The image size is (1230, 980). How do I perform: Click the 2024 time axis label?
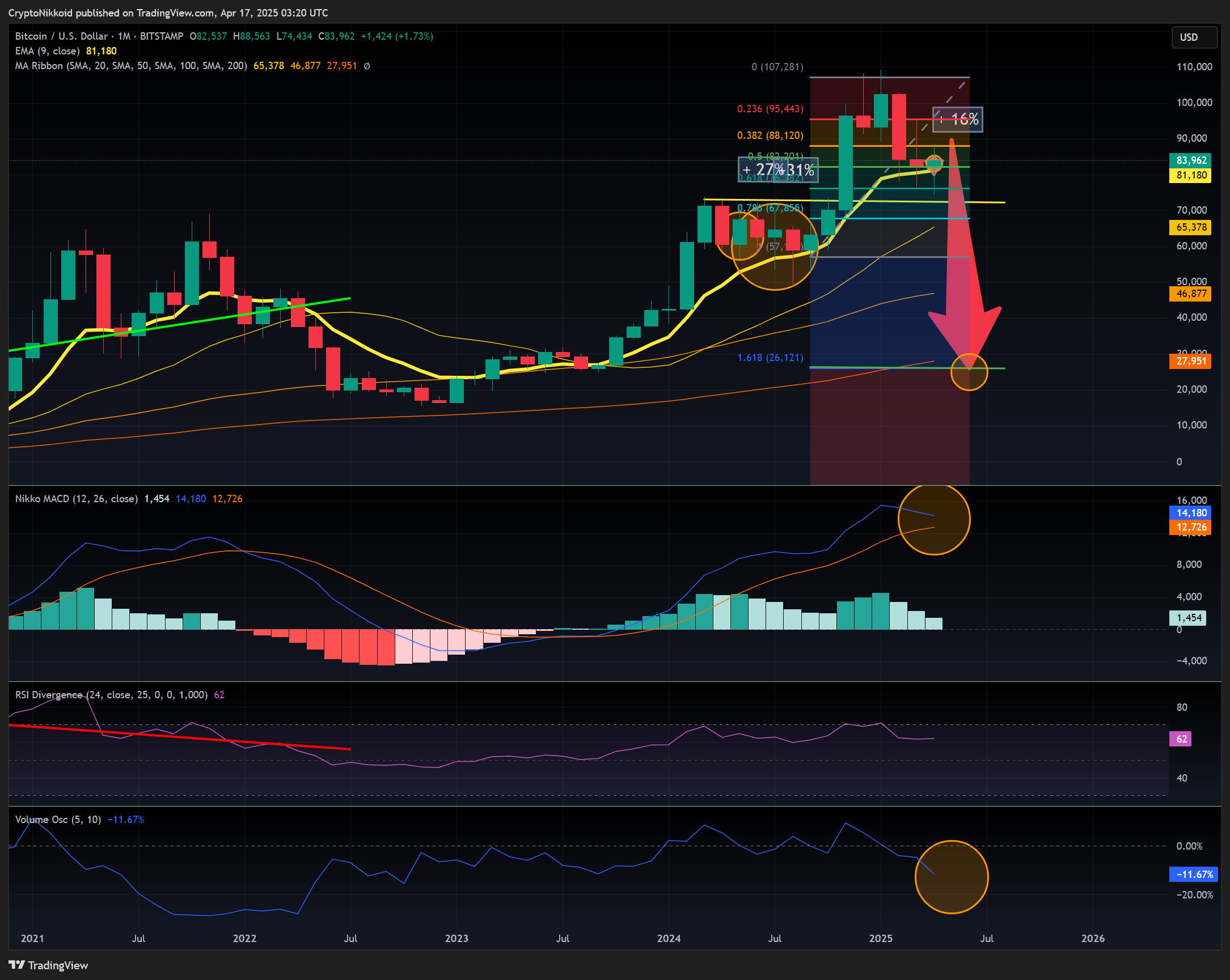tap(669, 939)
